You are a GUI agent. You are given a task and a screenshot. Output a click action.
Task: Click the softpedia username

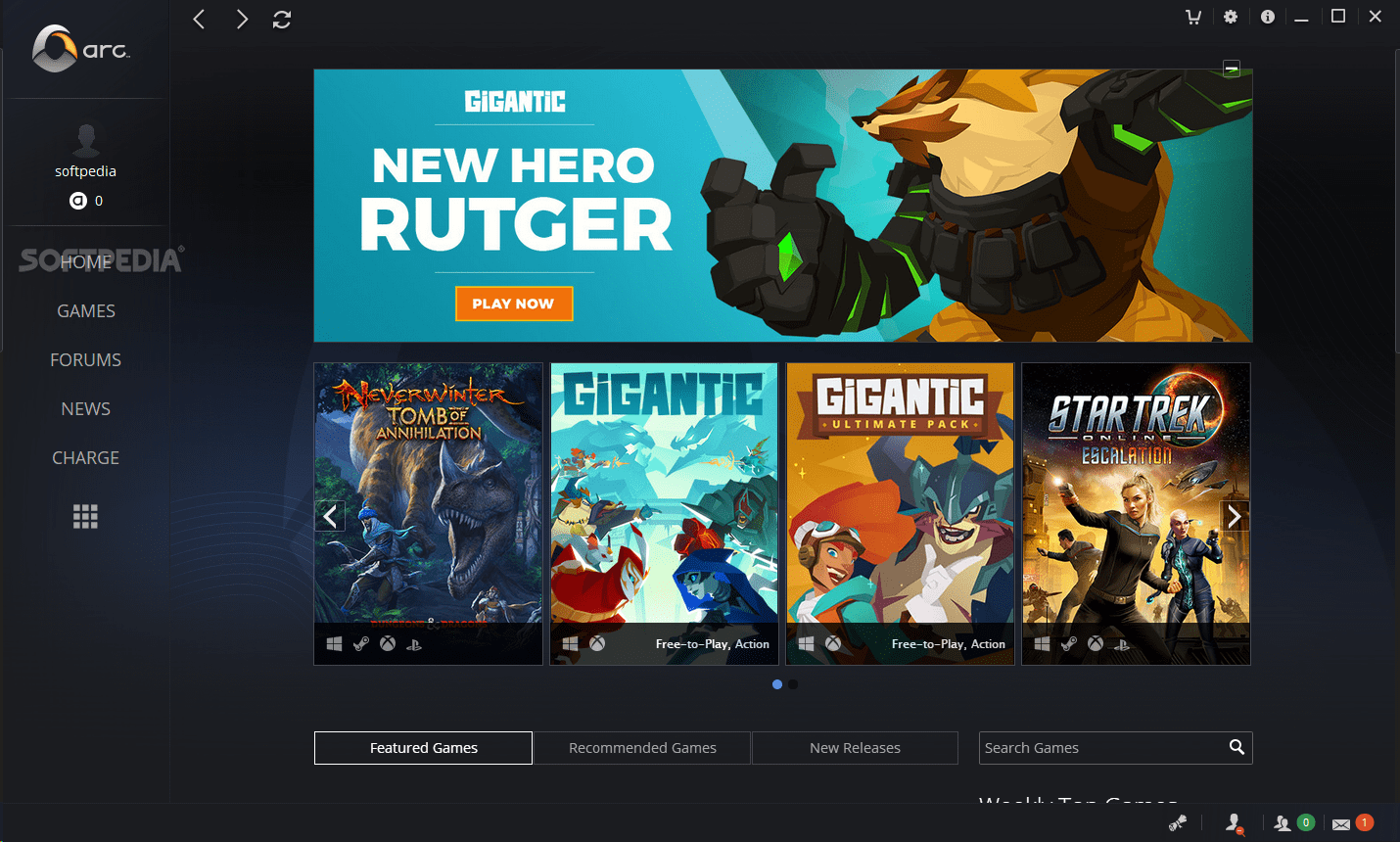click(x=86, y=171)
